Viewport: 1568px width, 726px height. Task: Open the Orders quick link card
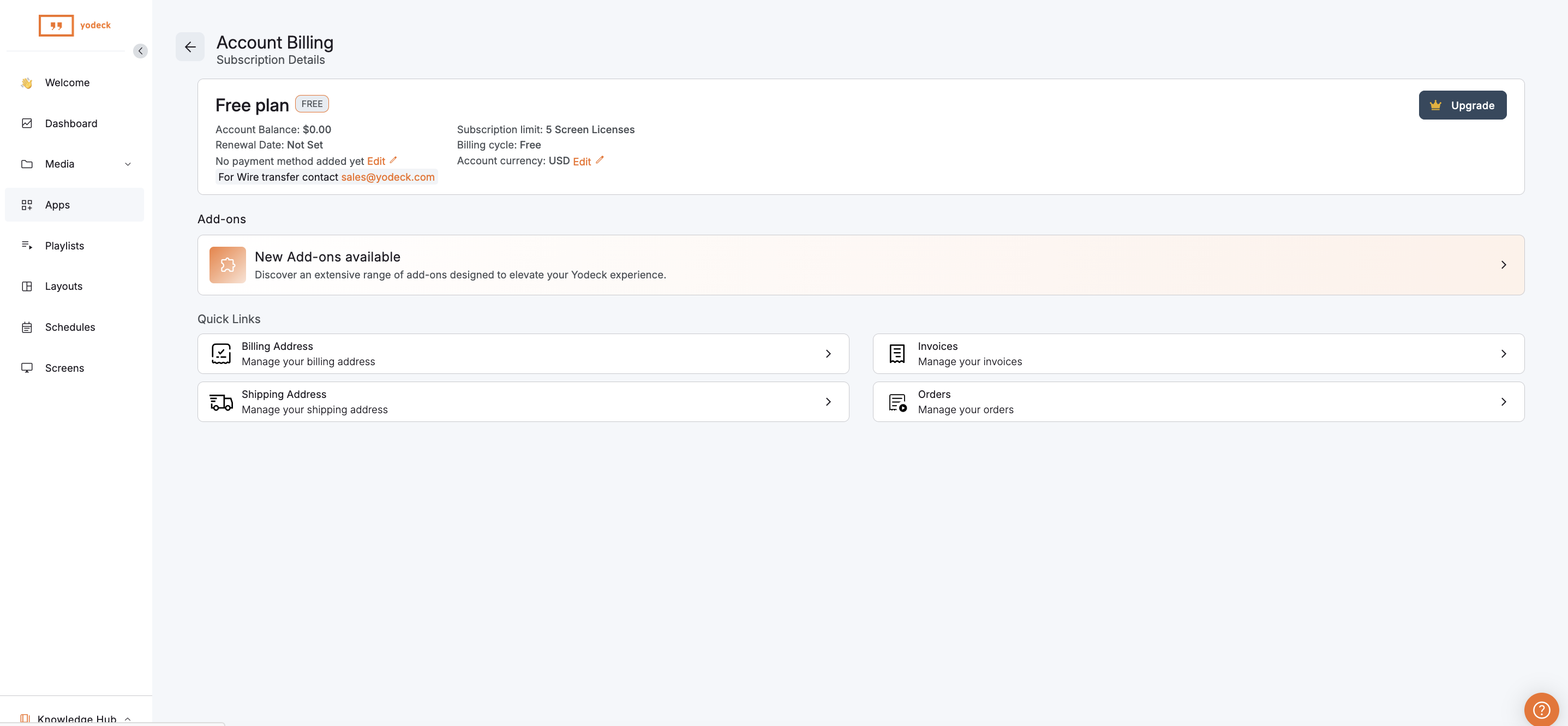[1198, 402]
